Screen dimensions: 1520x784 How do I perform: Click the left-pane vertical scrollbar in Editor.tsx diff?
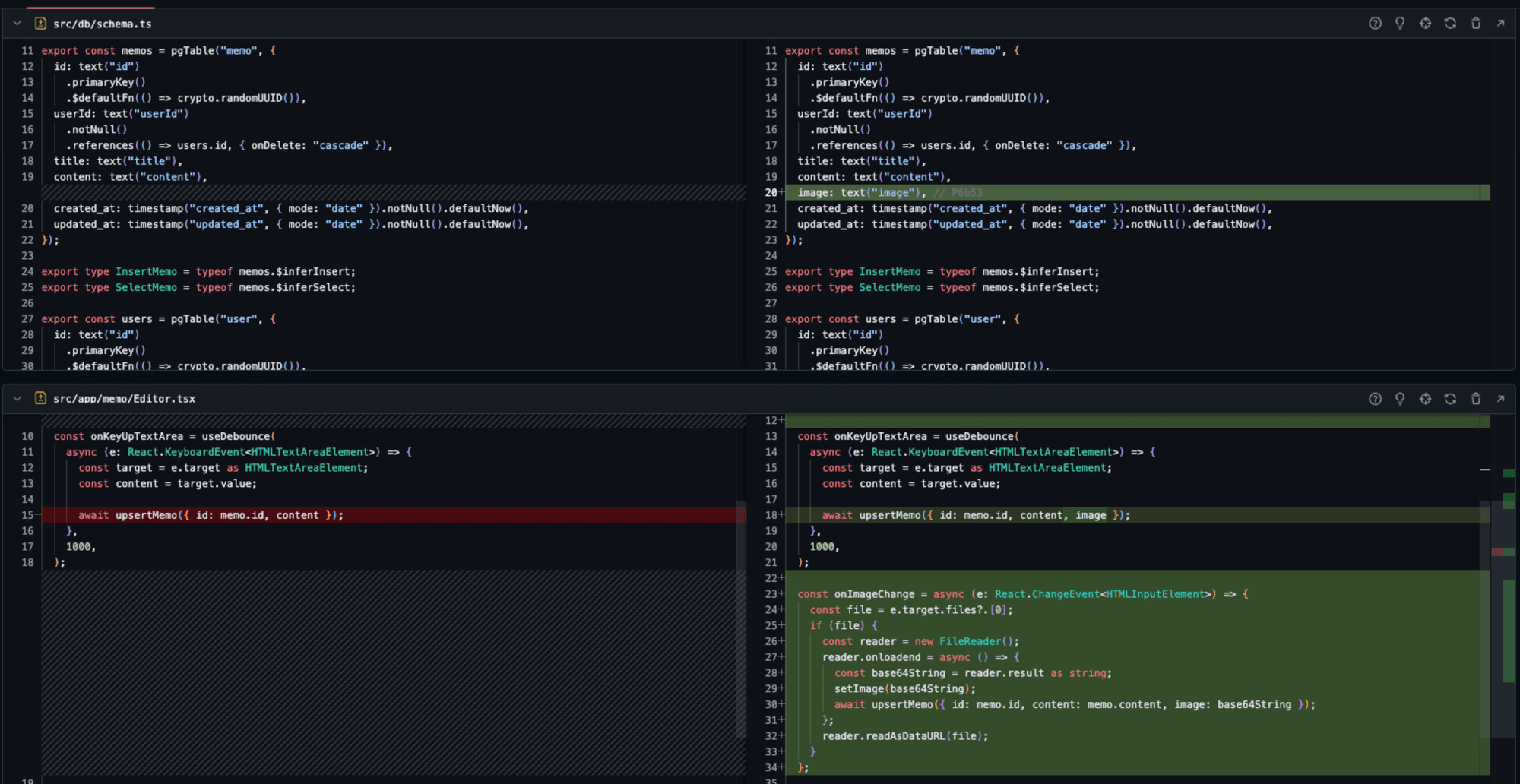click(x=741, y=618)
